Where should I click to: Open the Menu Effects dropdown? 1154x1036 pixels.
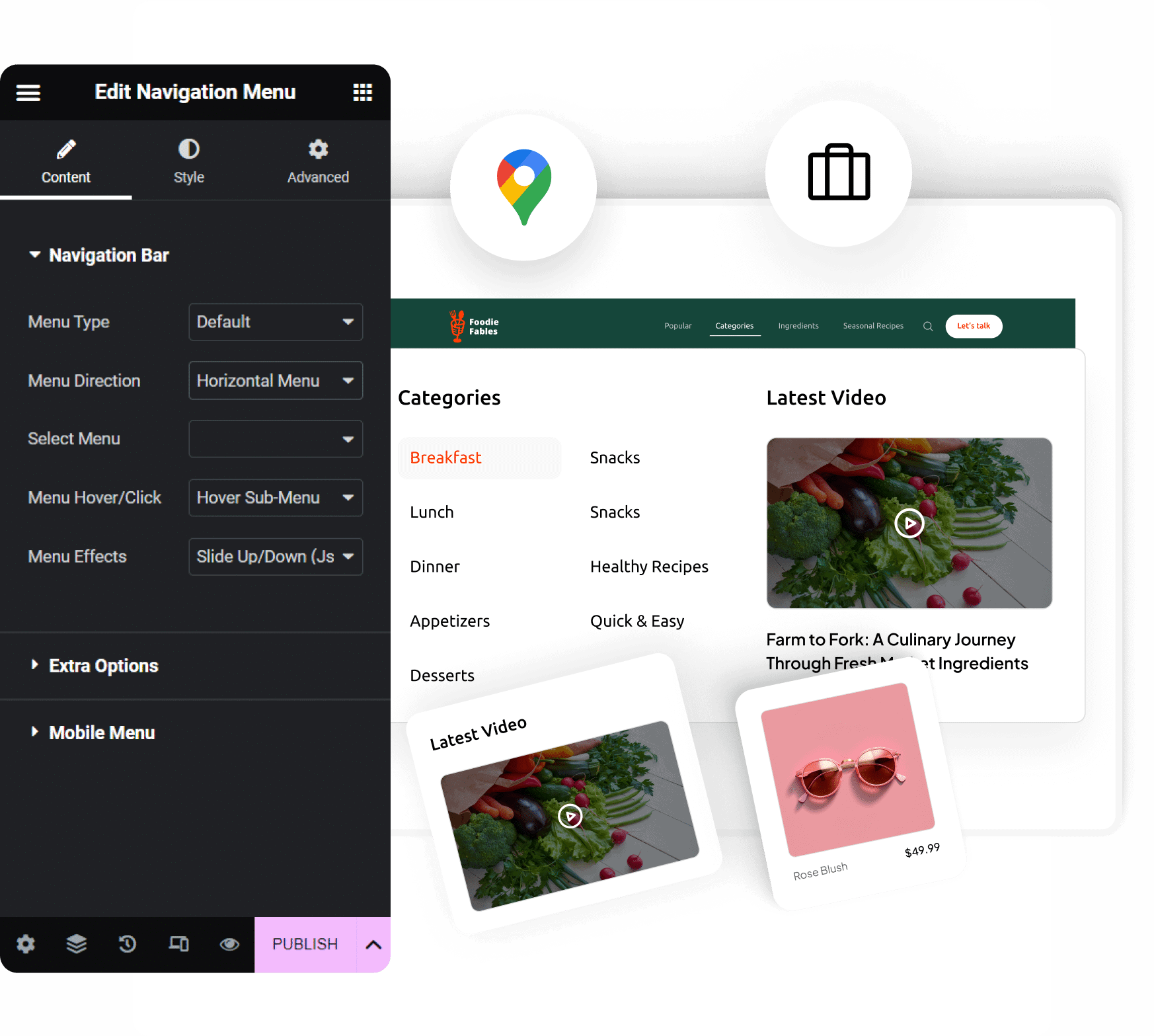click(x=276, y=557)
